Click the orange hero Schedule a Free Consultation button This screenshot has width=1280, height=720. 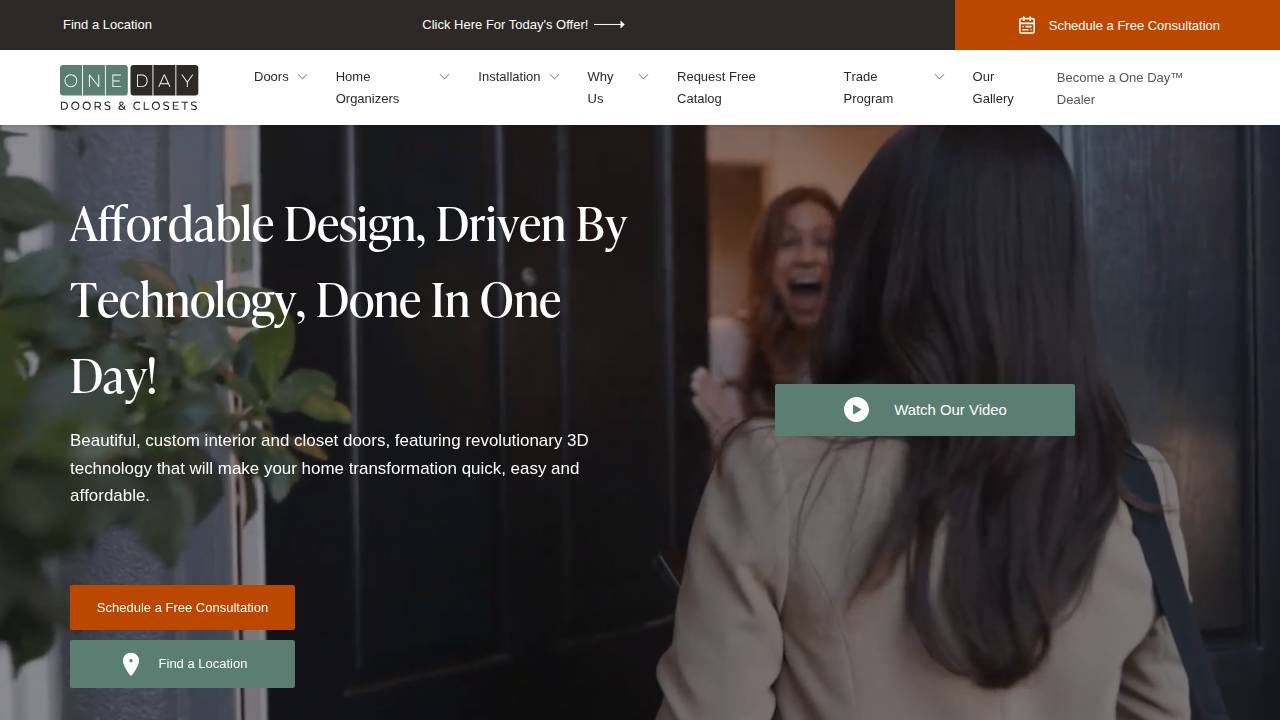pyautogui.click(x=182, y=607)
